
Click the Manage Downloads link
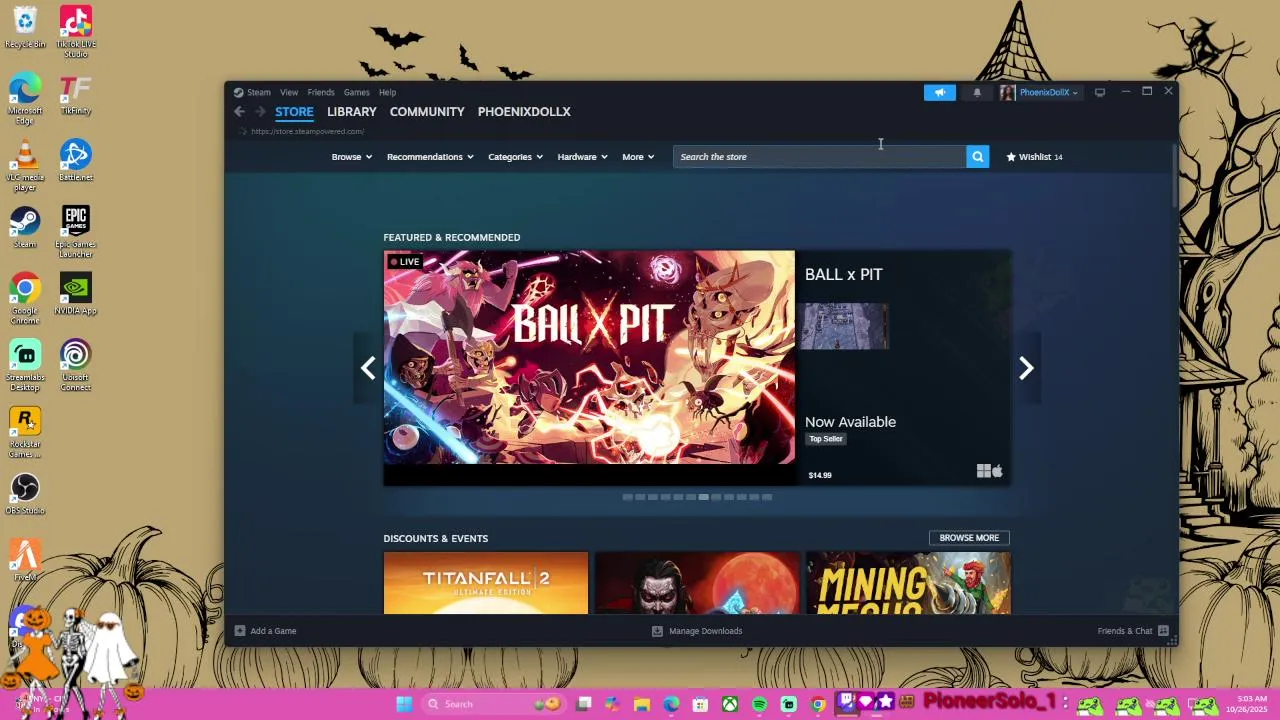point(705,631)
